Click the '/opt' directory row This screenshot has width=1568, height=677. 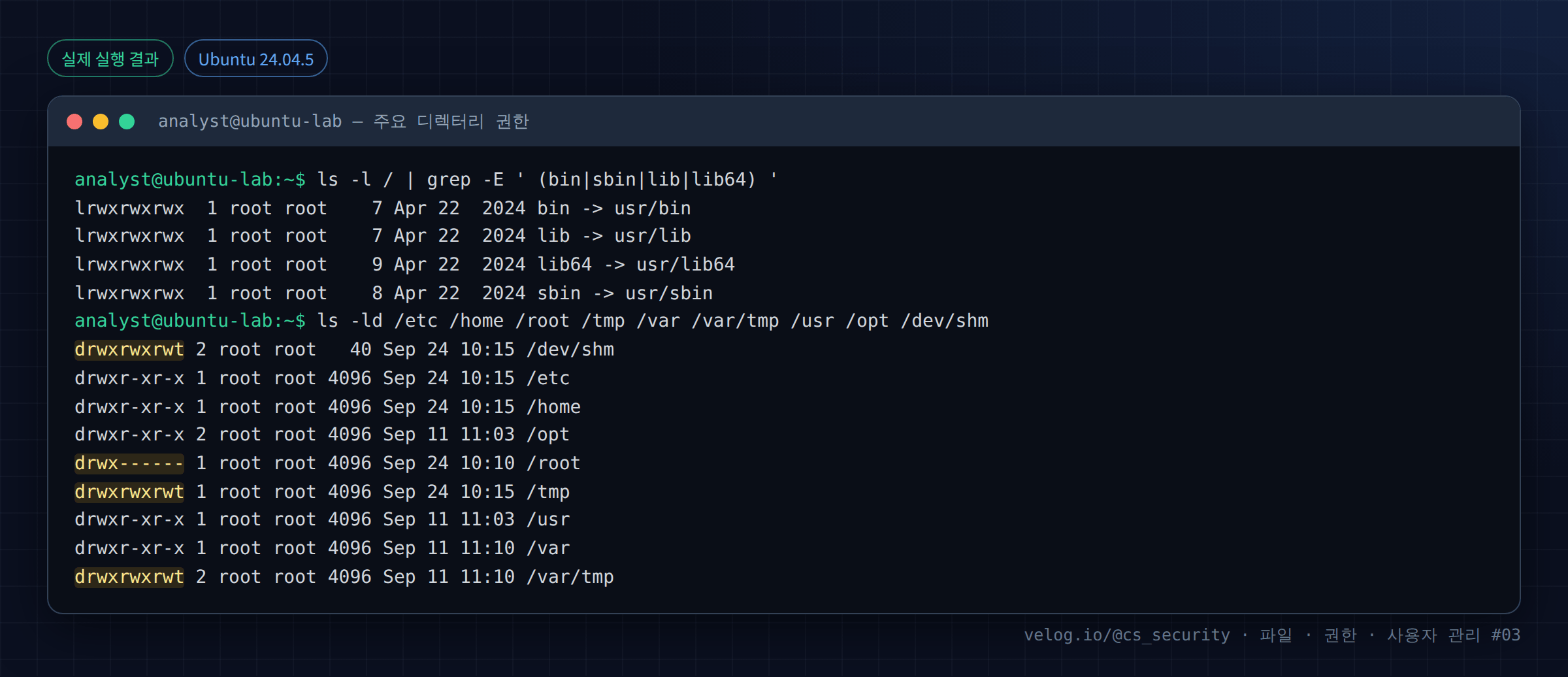(322, 434)
